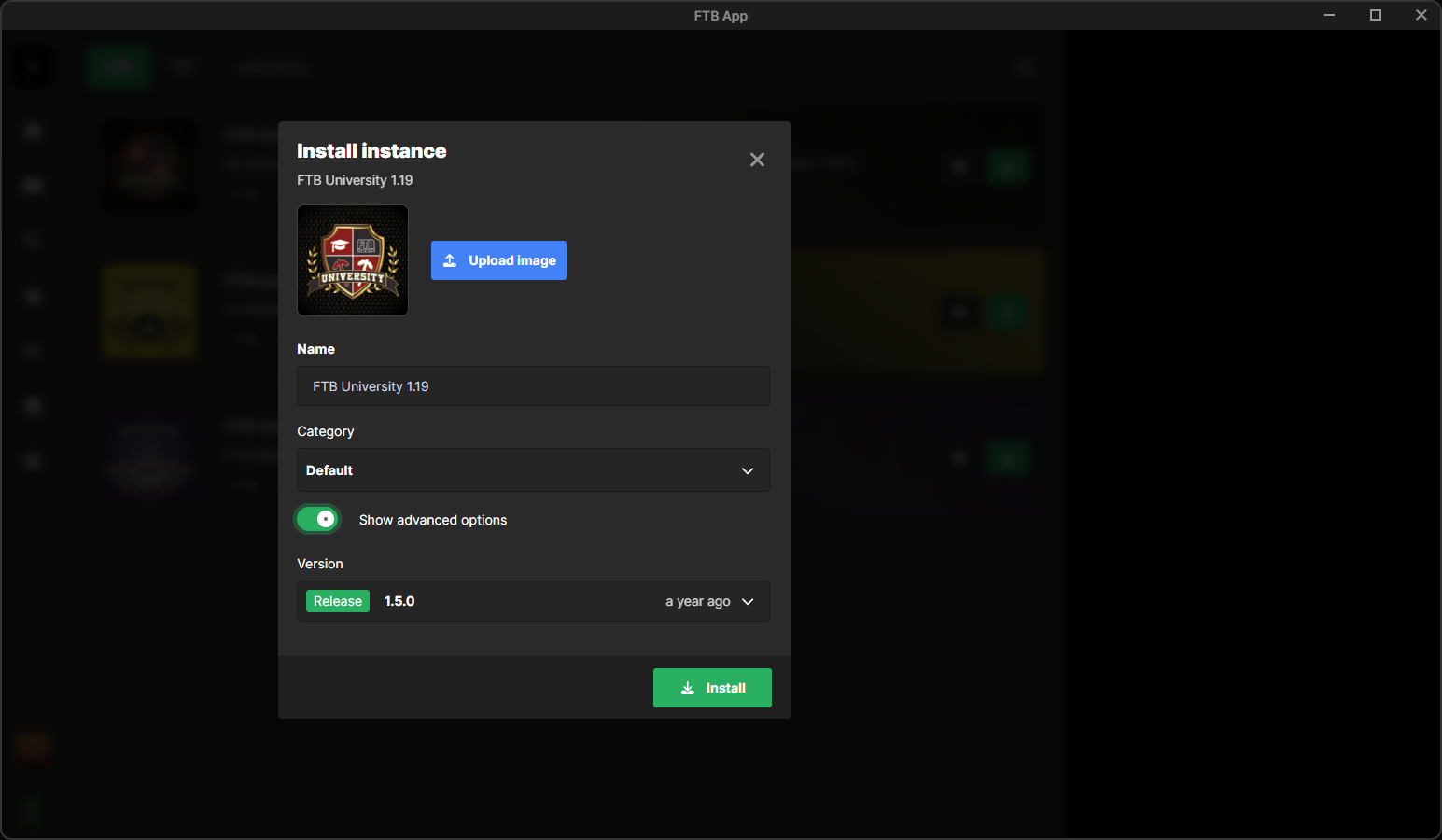Screen dimensions: 1442x840
Task: Close the FTB App window
Action: tap(1421, 15)
